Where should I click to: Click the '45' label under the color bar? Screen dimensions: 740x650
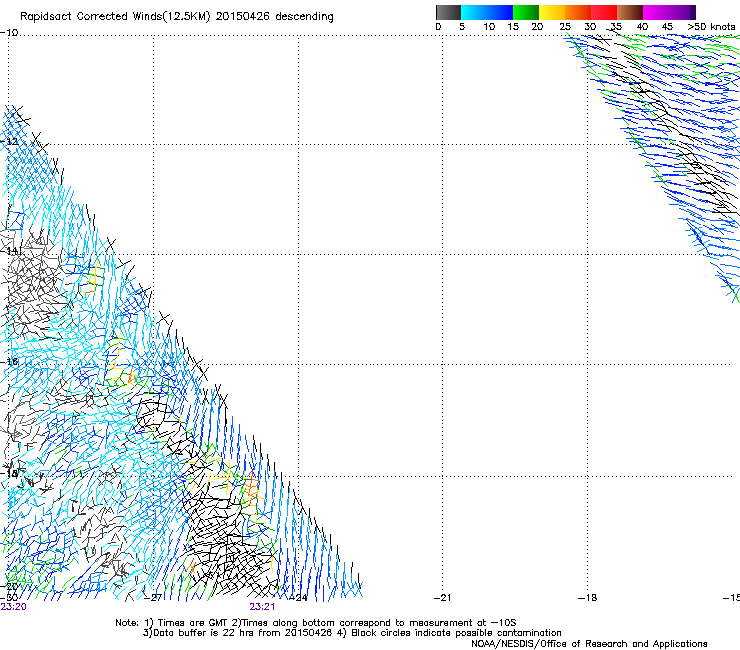point(667,27)
